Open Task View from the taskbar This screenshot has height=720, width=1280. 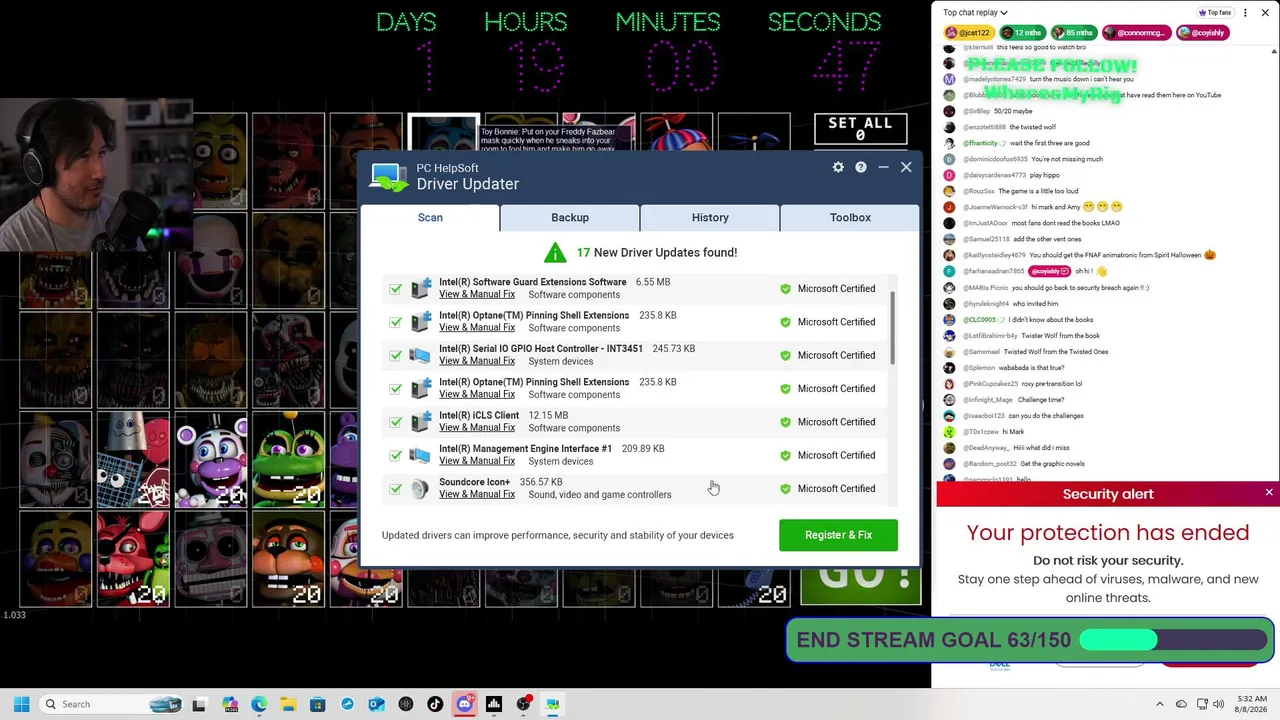199,704
